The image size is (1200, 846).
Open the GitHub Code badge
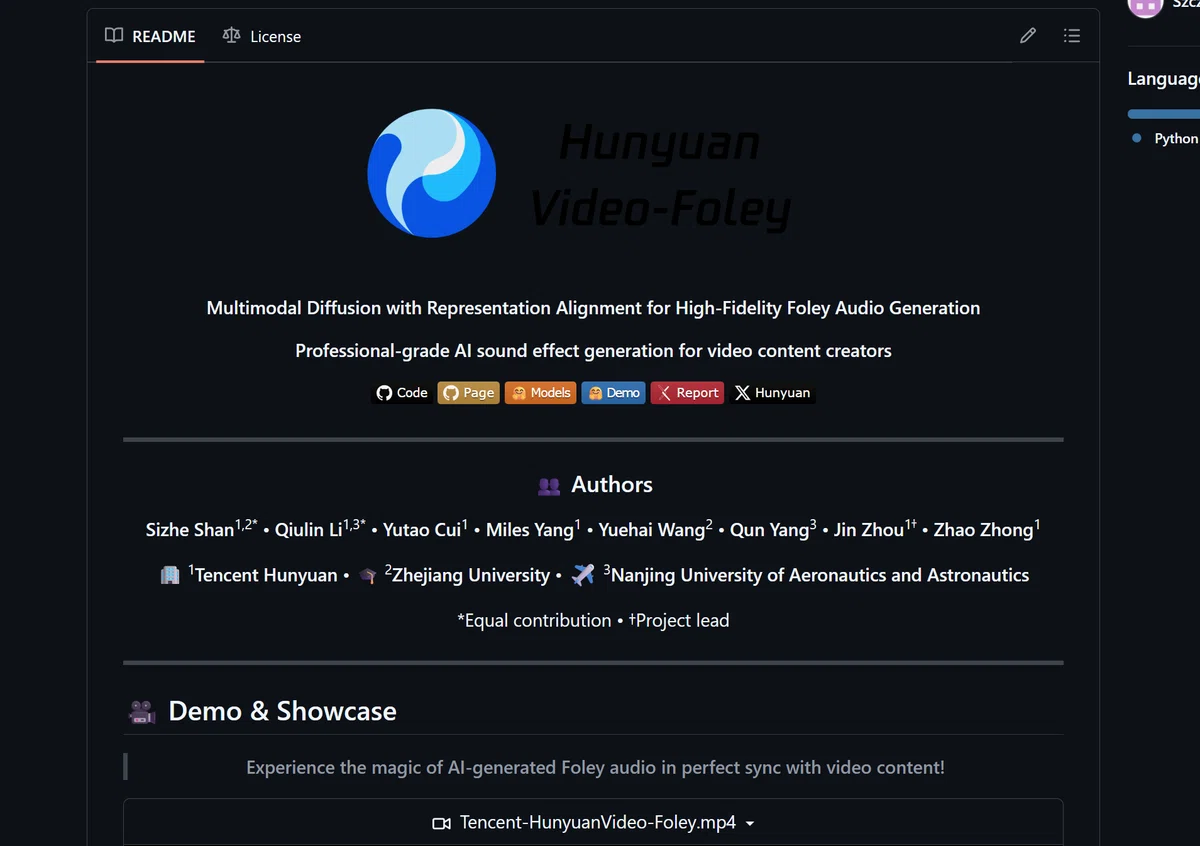(402, 393)
